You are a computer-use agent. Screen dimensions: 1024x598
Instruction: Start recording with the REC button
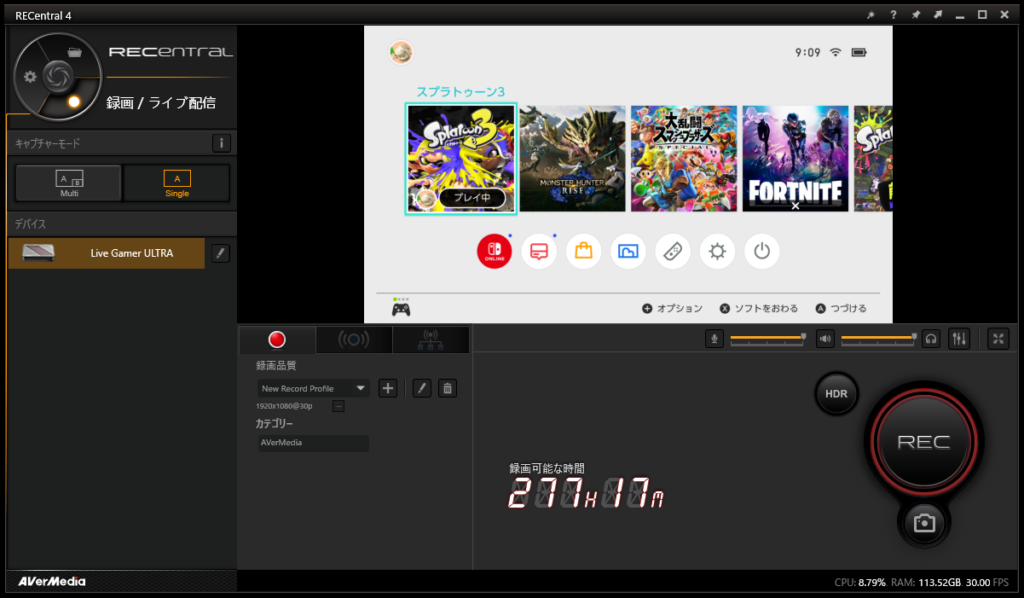[x=923, y=442]
